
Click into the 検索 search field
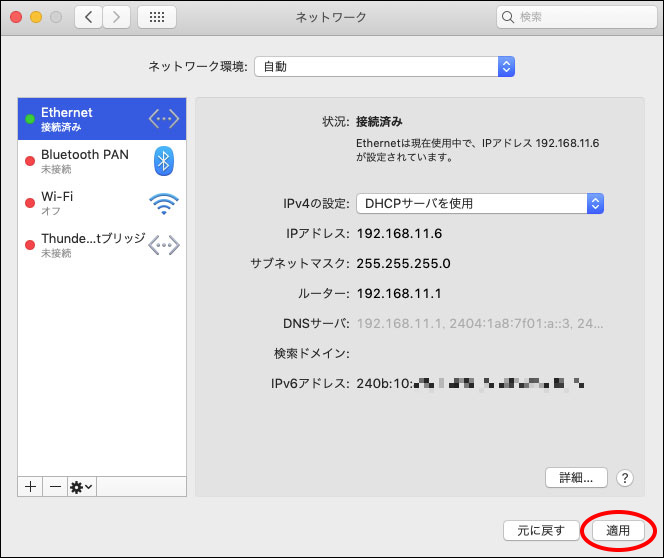(x=577, y=17)
